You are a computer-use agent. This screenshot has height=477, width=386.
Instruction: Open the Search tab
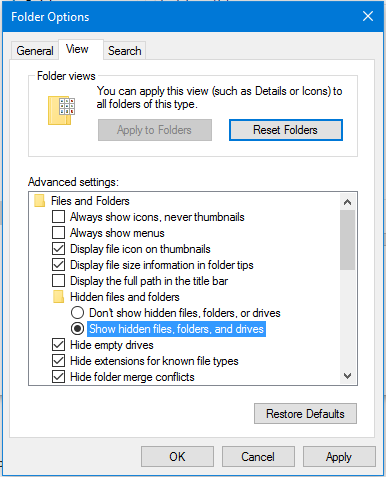[125, 51]
